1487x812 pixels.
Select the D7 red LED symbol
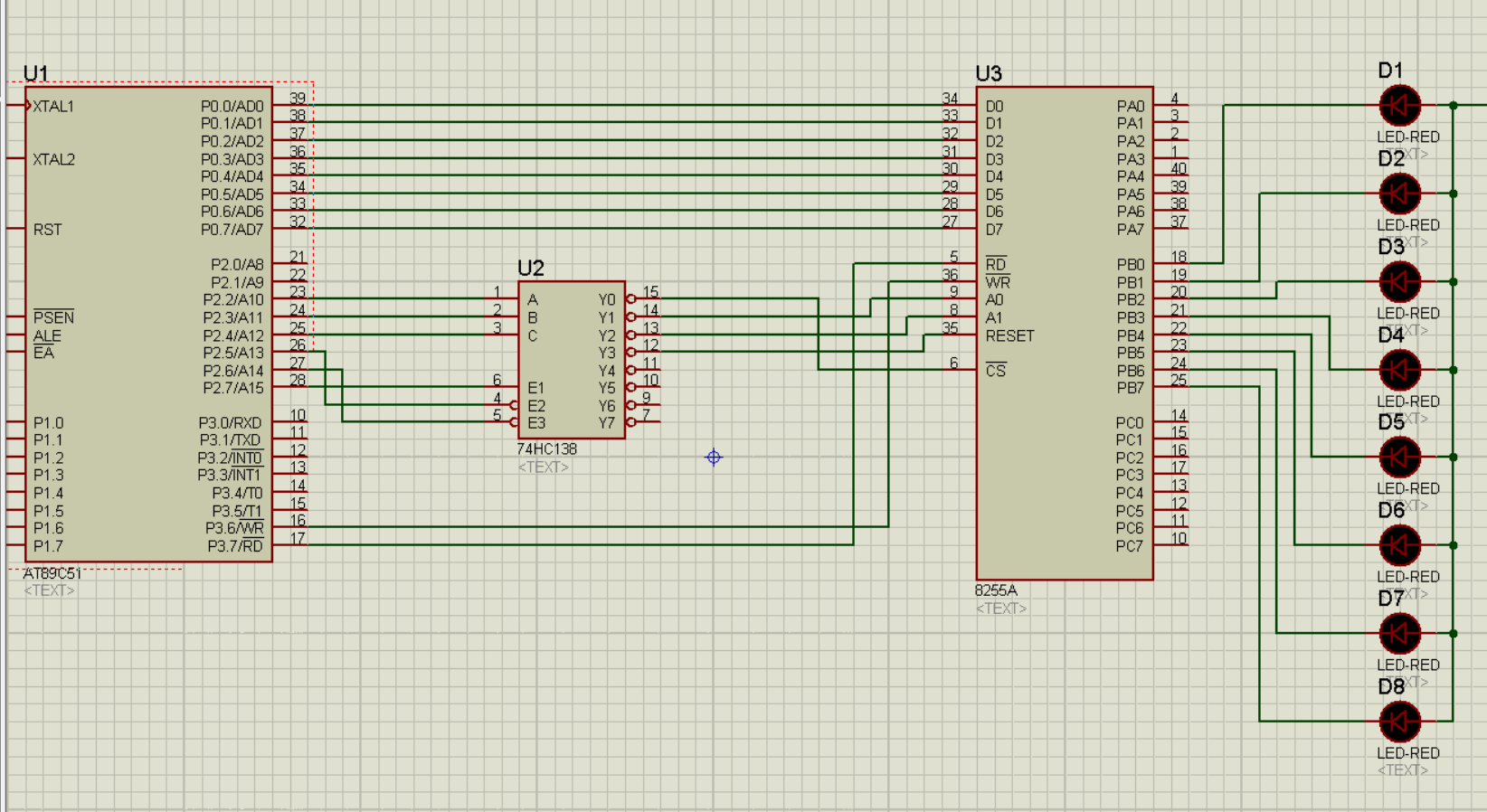(1399, 634)
